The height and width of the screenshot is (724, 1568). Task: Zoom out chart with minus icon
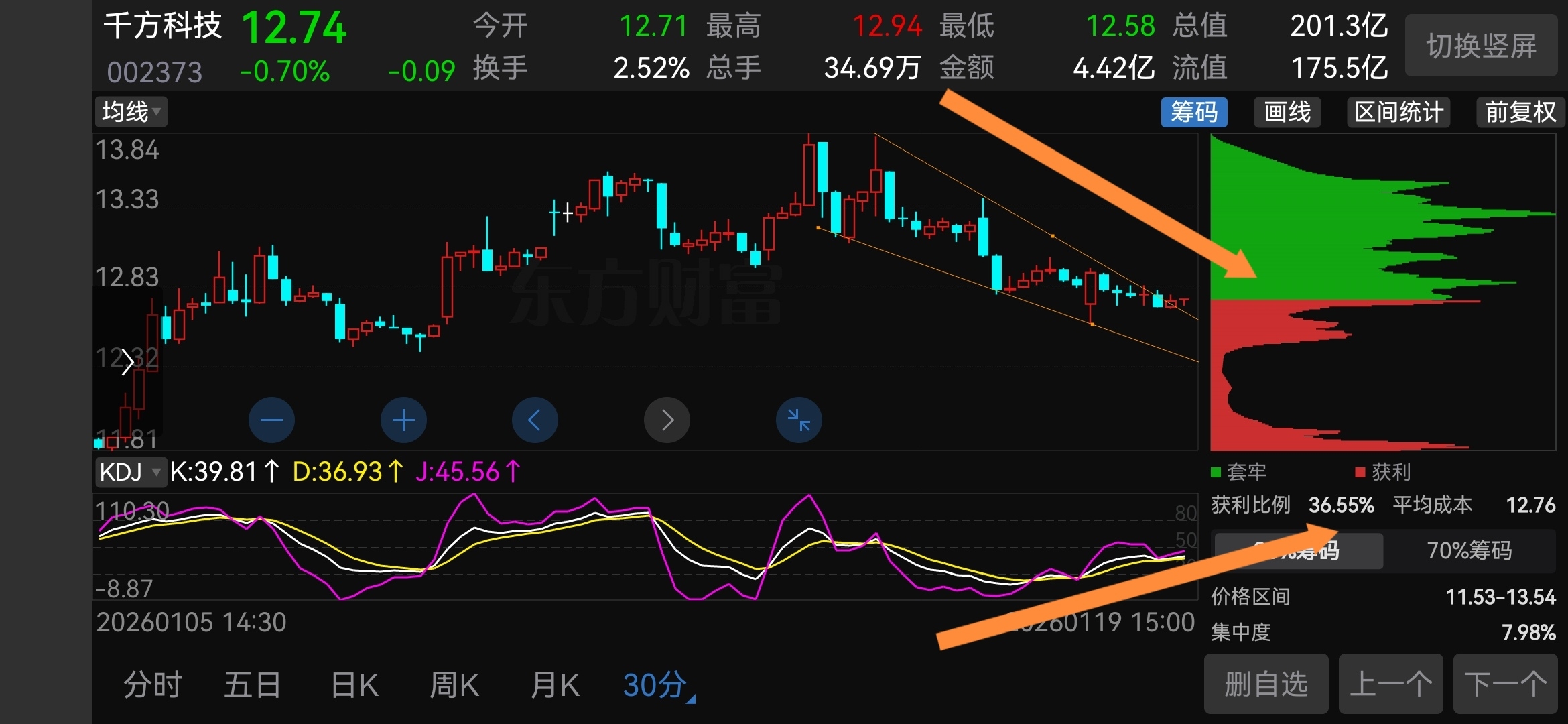pos(271,420)
